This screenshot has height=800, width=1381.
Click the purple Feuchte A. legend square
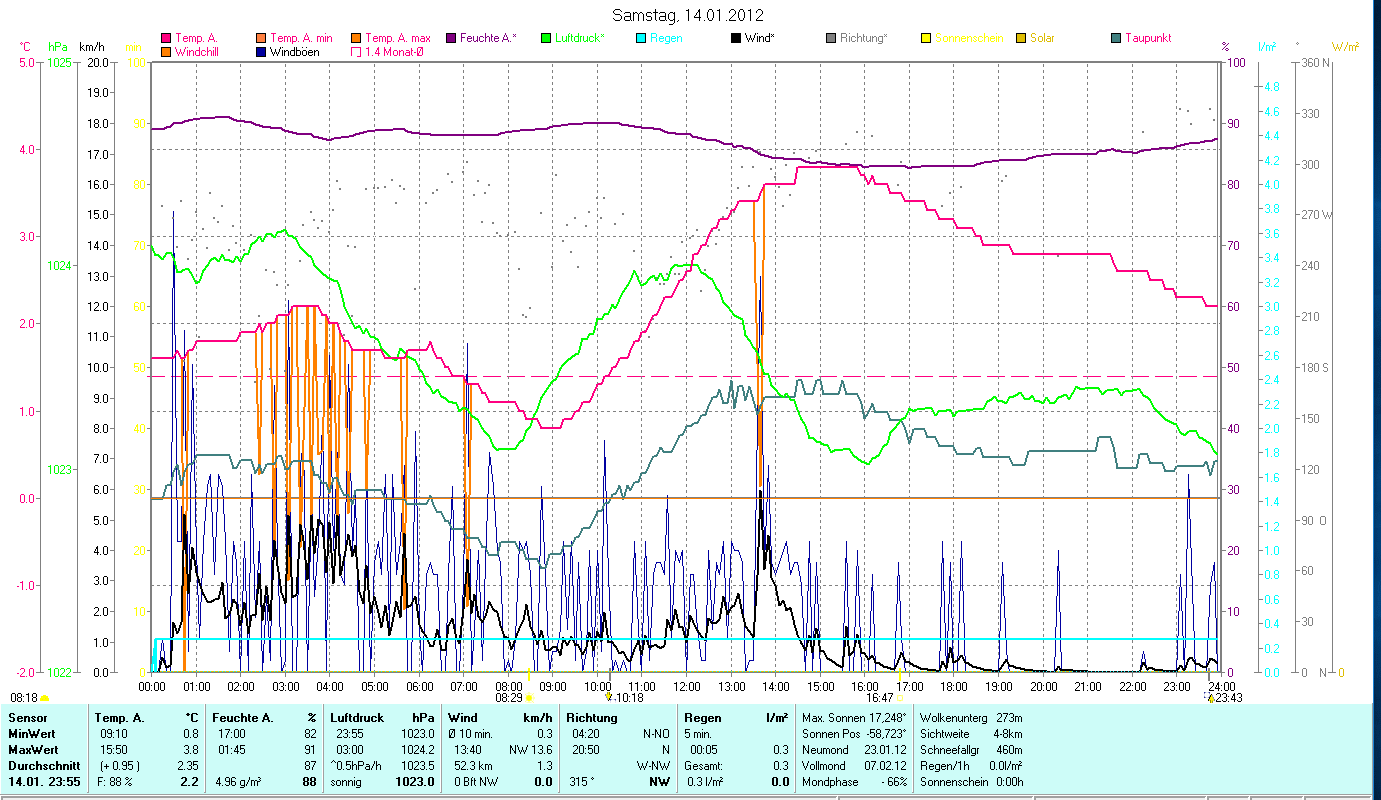(452, 38)
